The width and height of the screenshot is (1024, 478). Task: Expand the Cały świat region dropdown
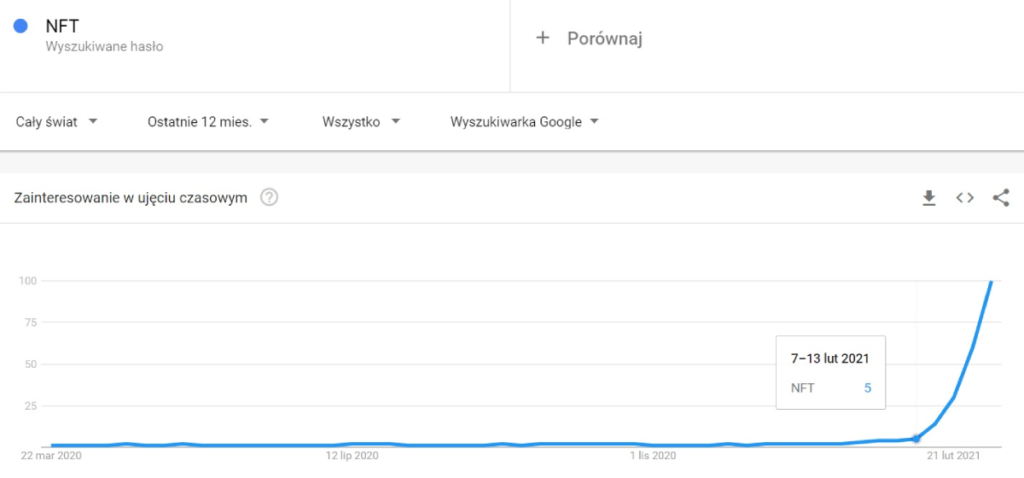point(57,121)
